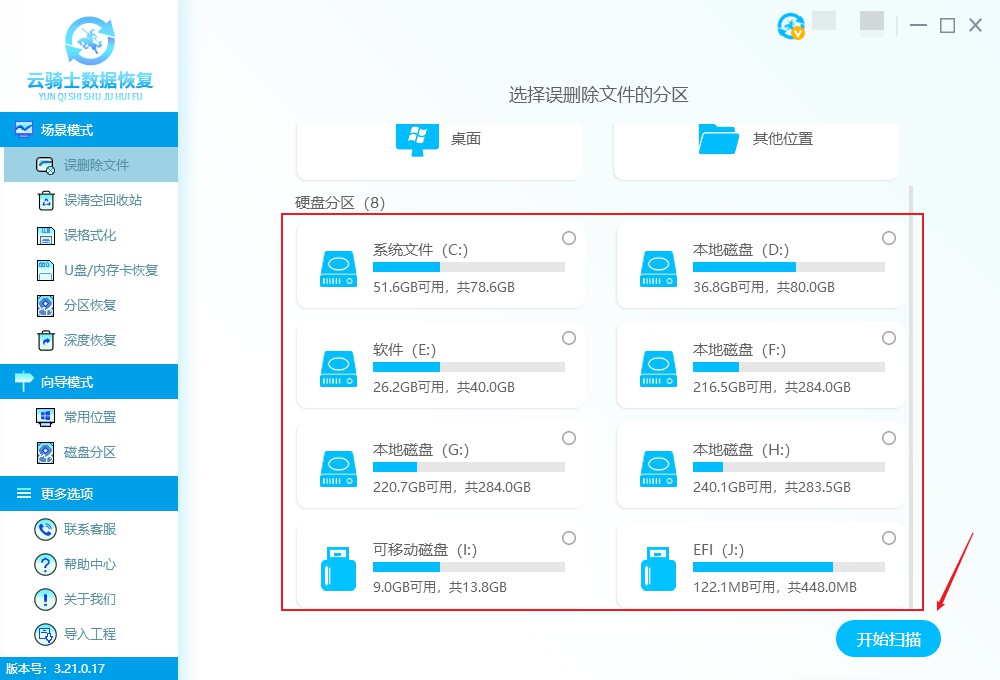1000x680 pixels.
Task: Open the 误清空回收站 mode
Action: (91, 200)
